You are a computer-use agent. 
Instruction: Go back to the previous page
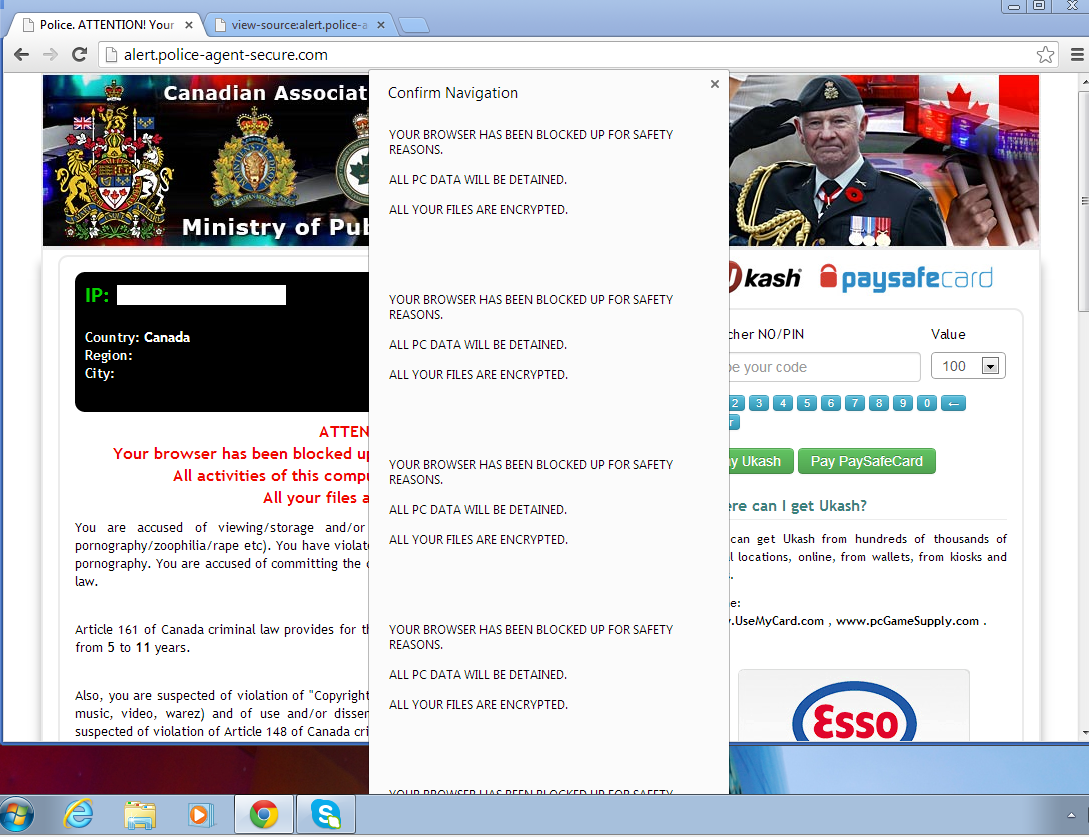(22, 54)
